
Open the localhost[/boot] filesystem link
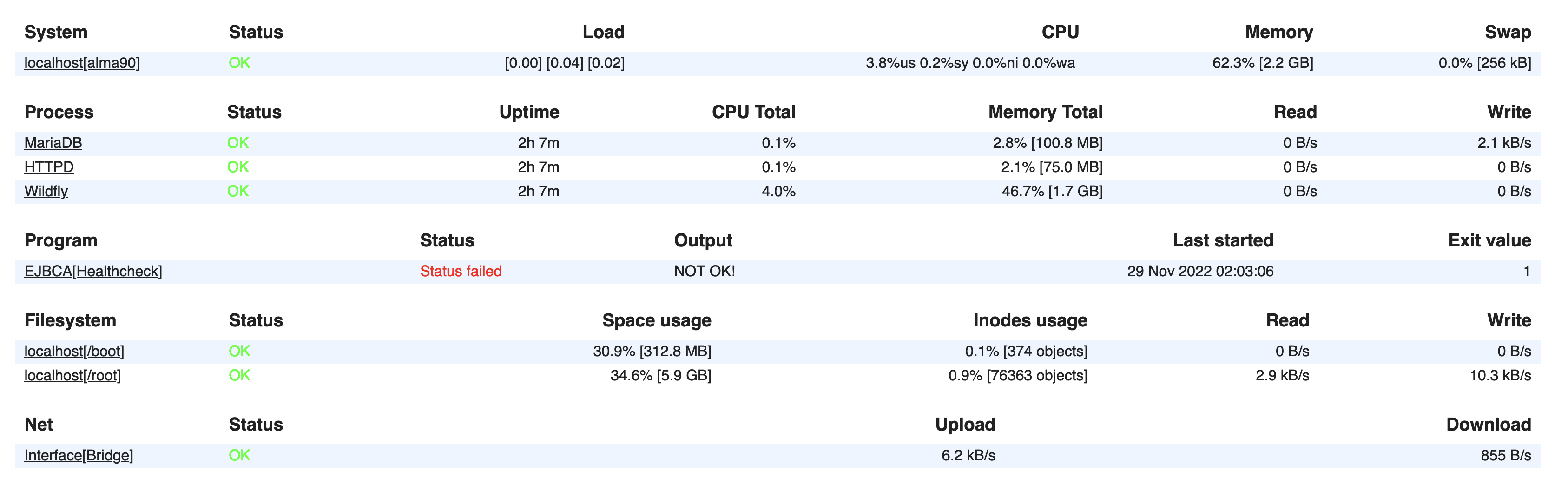(x=74, y=352)
